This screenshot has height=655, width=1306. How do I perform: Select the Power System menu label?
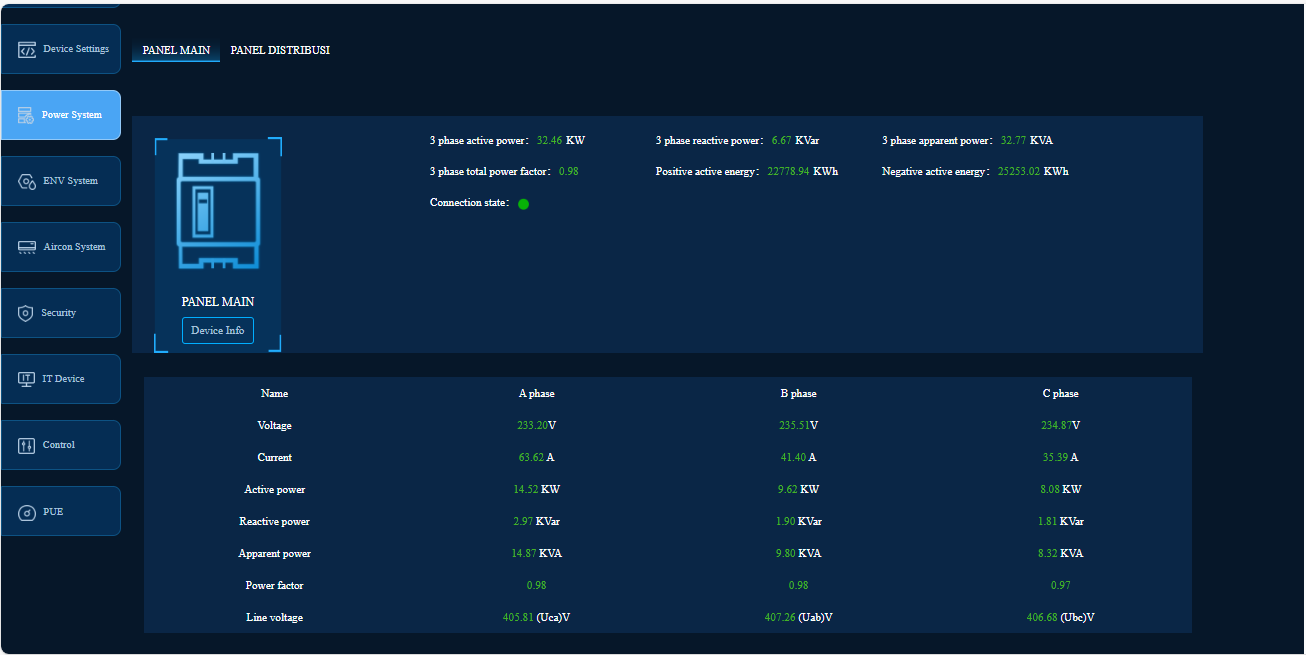click(72, 115)
